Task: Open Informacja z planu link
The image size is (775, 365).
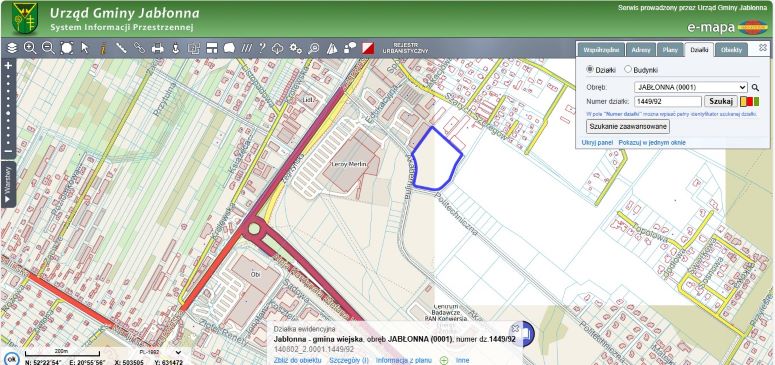Action: 404,361
